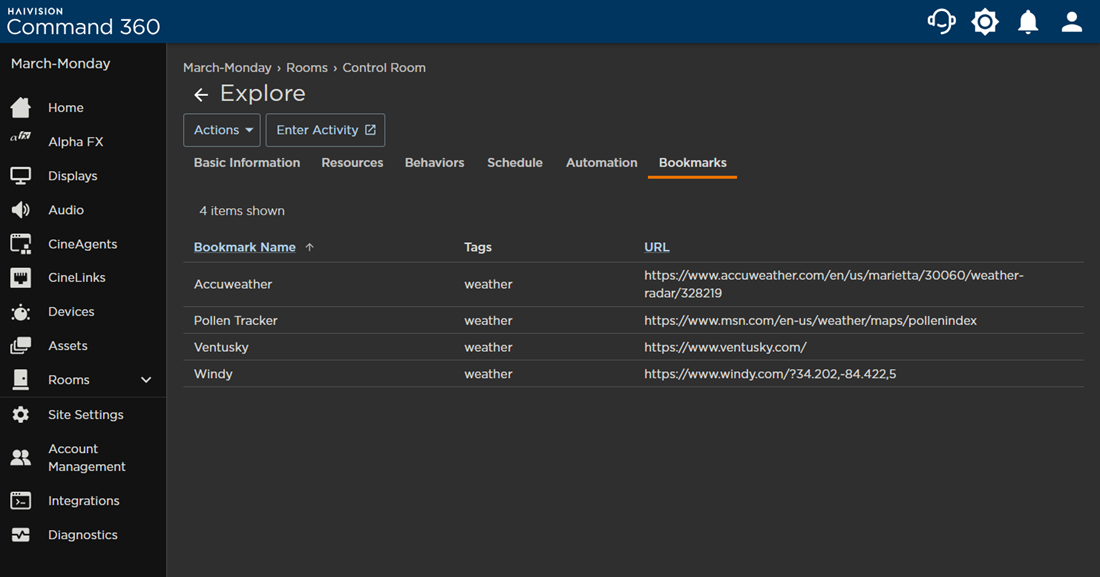Click the Enter Activity button
The image size is (1100, 577).
(x=326, y=130)
